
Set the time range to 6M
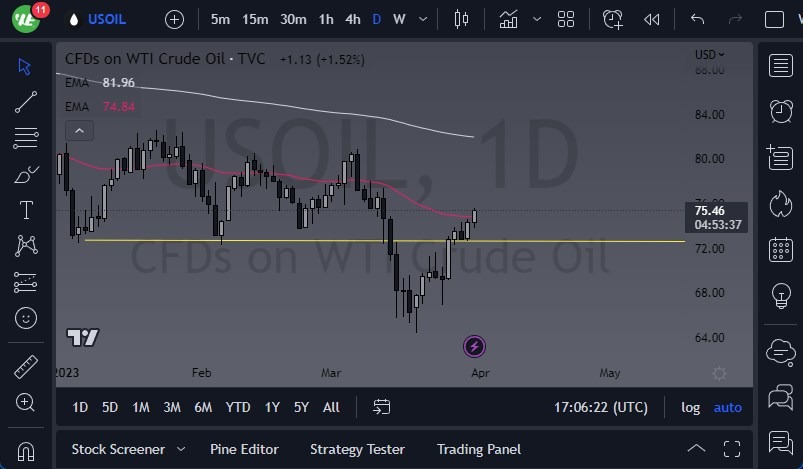click(203, 407)
